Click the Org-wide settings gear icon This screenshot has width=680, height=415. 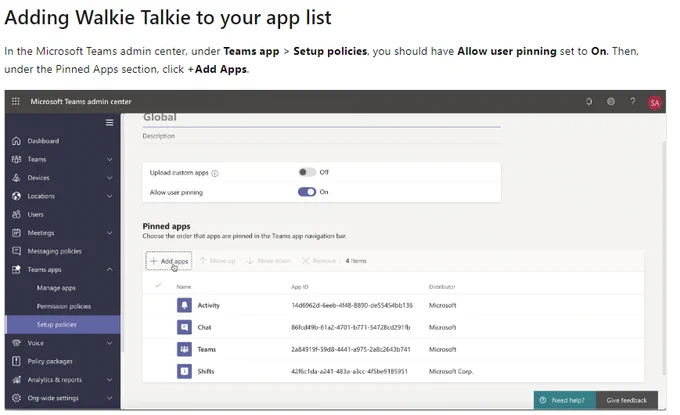pos(16,398)
